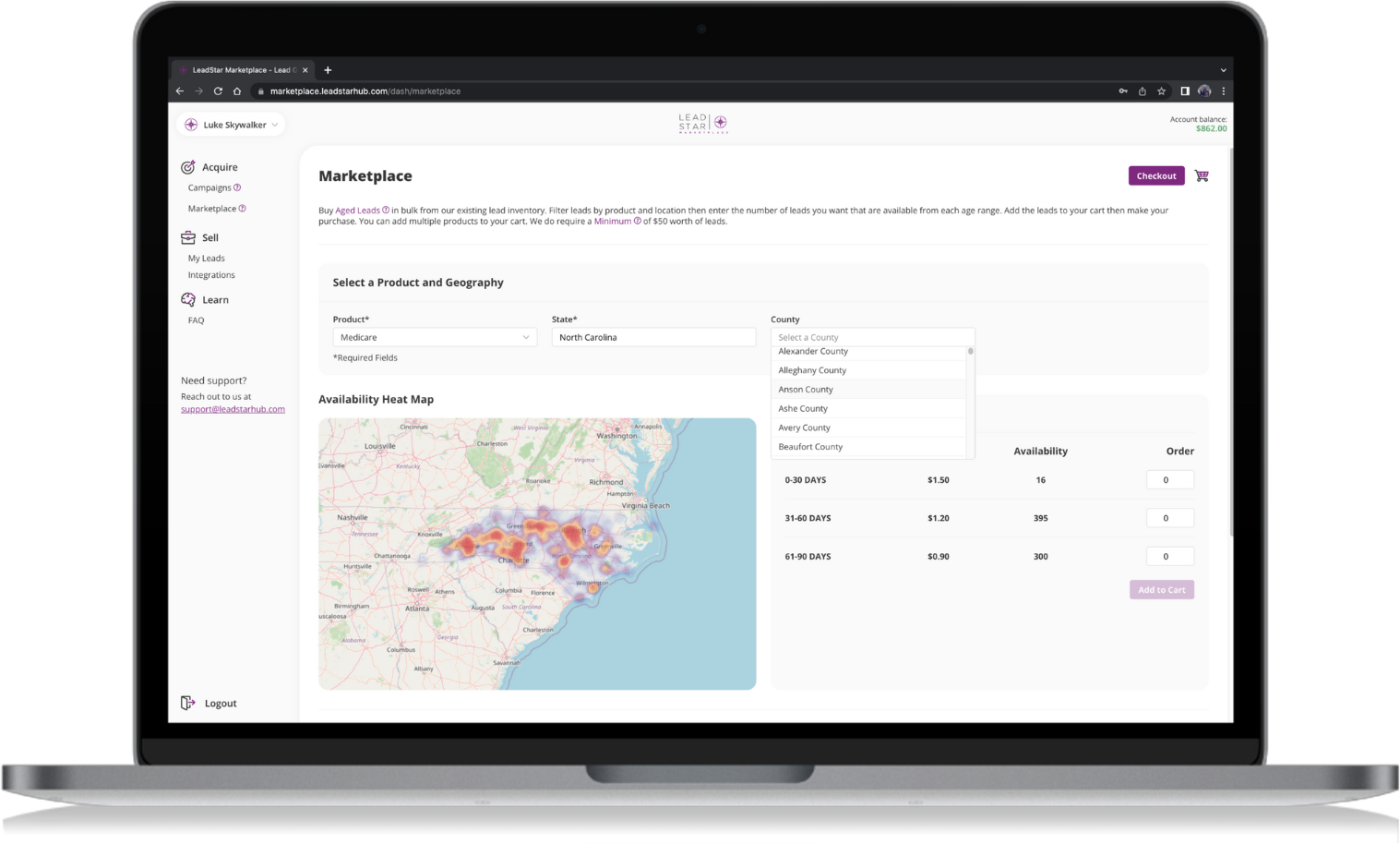Open the Integrations page
This screenshot has width=1400, height=844.
click(x=211, y=275)
